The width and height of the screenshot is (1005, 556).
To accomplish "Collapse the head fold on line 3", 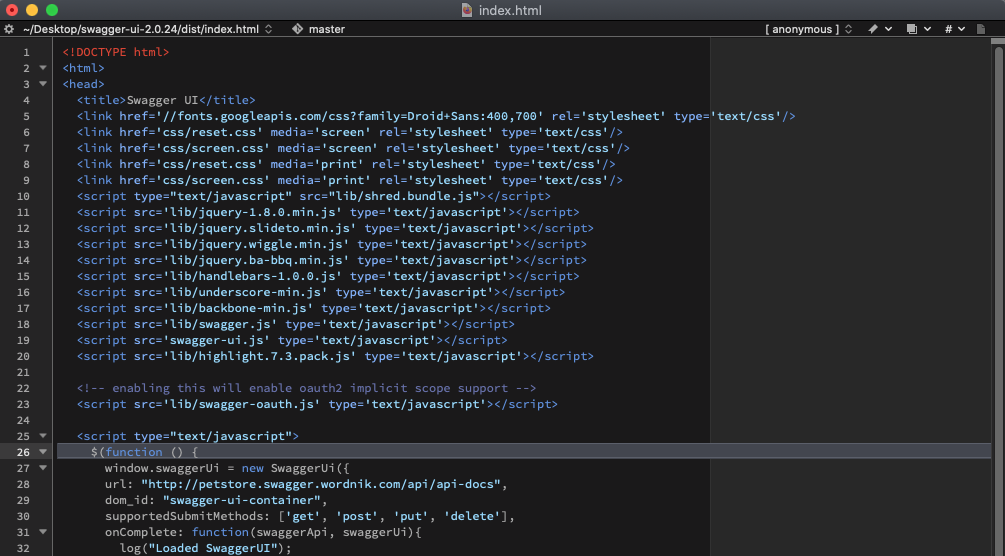I will point(43,83).
